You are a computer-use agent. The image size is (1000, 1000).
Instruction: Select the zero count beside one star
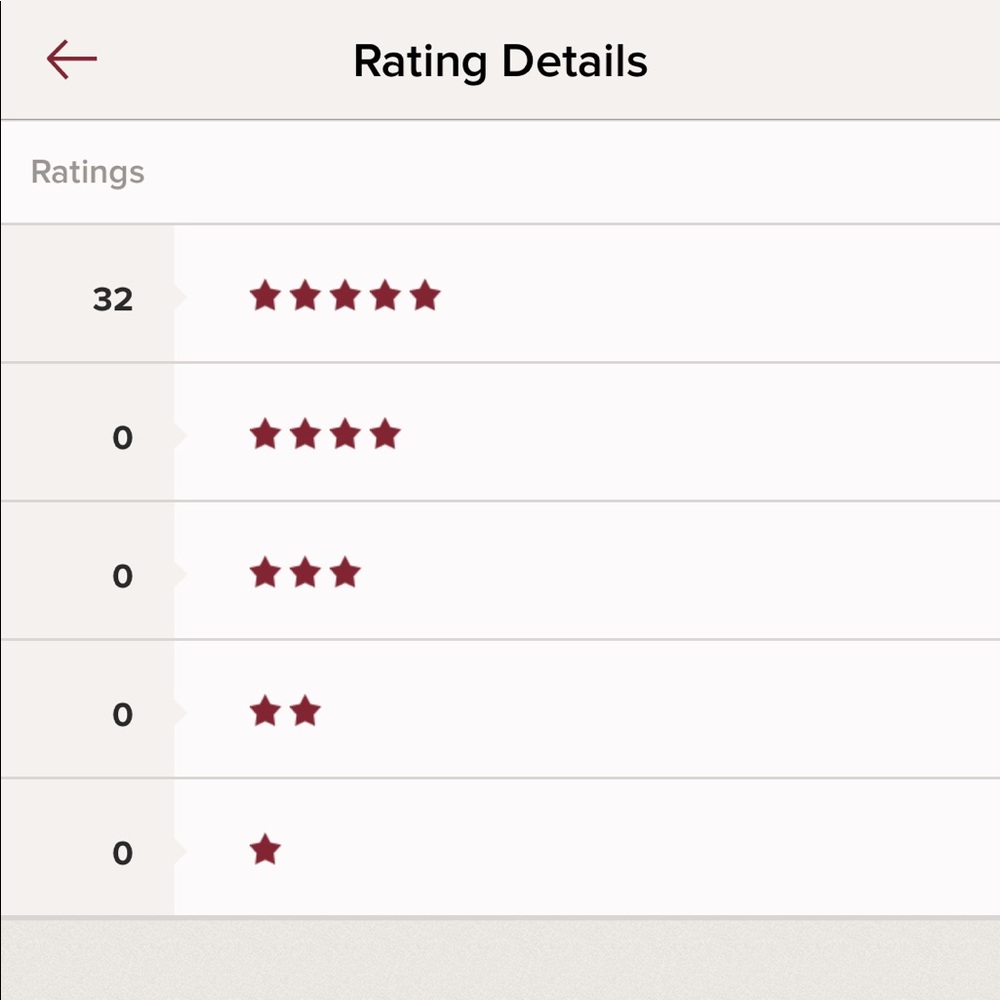pyautogui.click(x=122, y=853)
